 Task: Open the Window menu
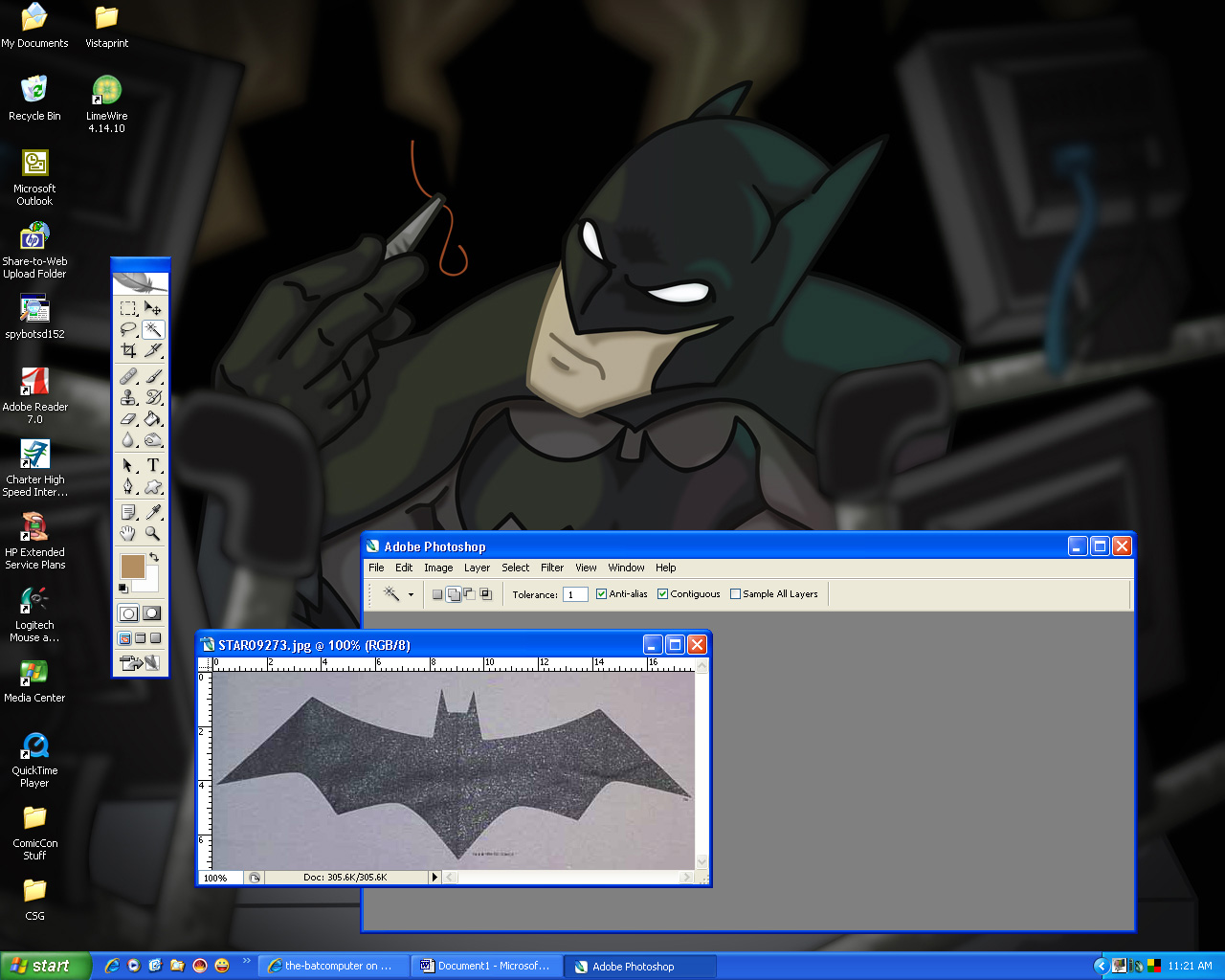[x=626, y=568]
